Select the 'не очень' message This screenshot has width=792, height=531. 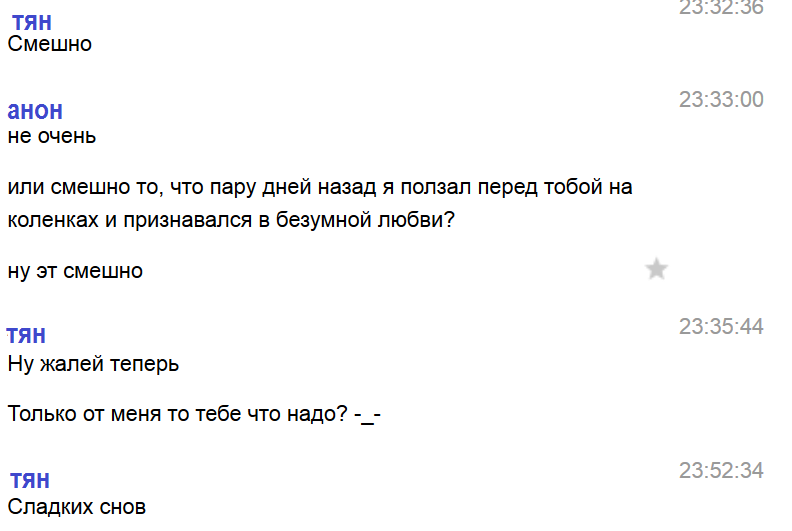52,135
